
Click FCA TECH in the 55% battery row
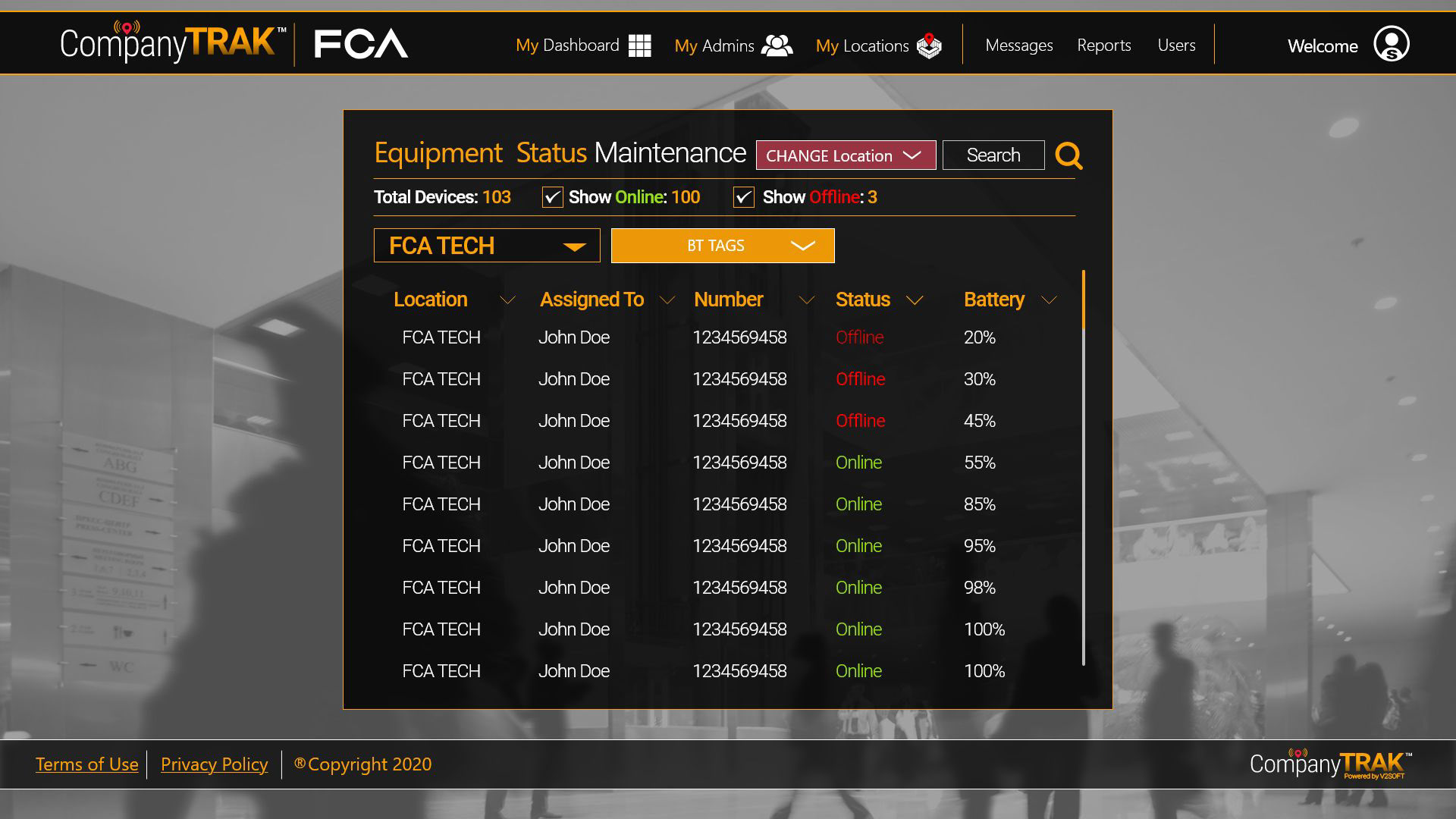pos(441,463)
